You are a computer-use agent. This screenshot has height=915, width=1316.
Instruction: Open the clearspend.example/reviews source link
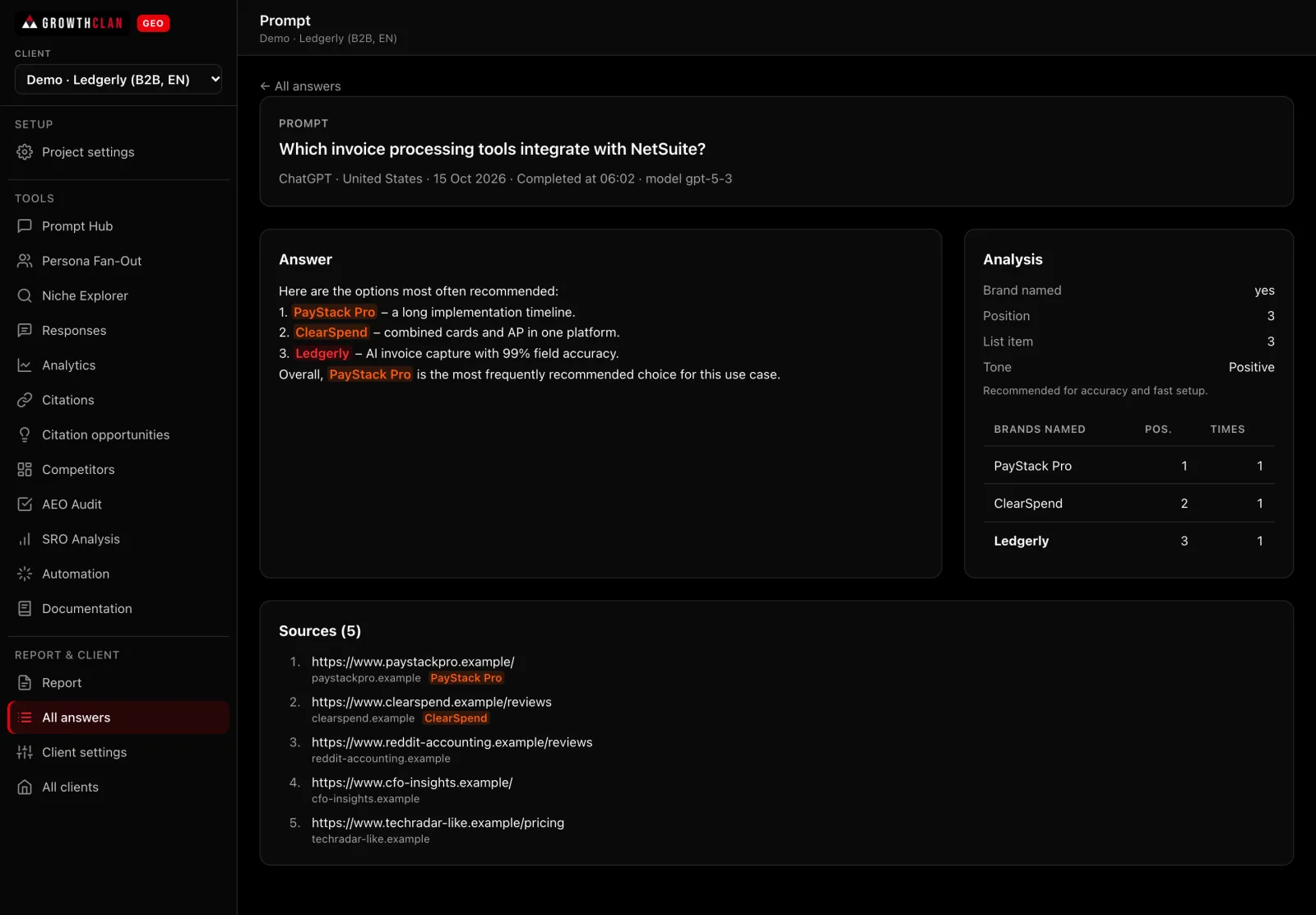click(432, 702)
